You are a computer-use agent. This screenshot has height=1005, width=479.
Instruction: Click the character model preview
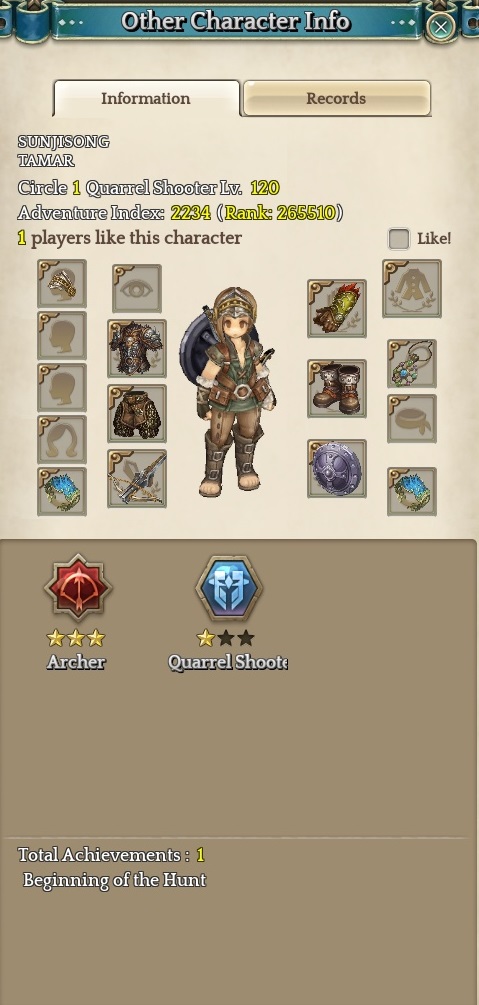click(x=229, y=392)
